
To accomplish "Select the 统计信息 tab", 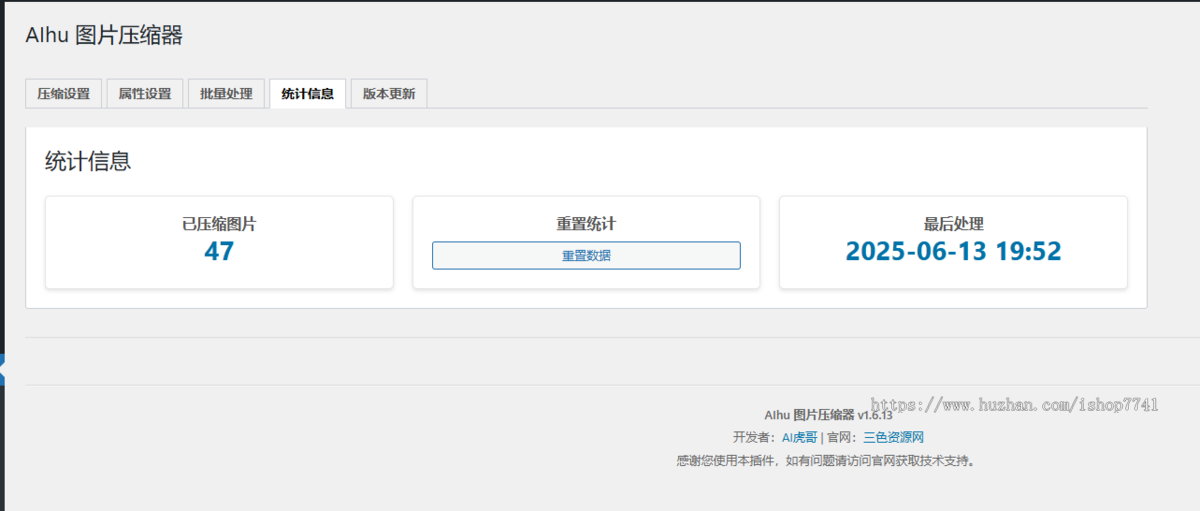I will [308, 94].
